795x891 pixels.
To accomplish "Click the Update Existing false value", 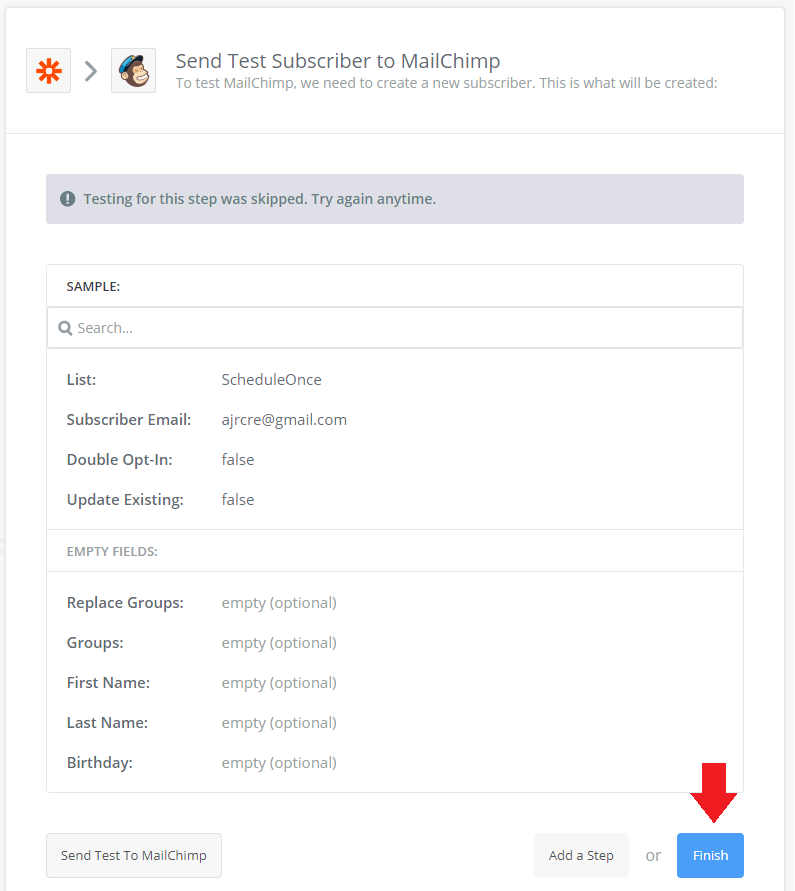I will (x=238, y=500).
